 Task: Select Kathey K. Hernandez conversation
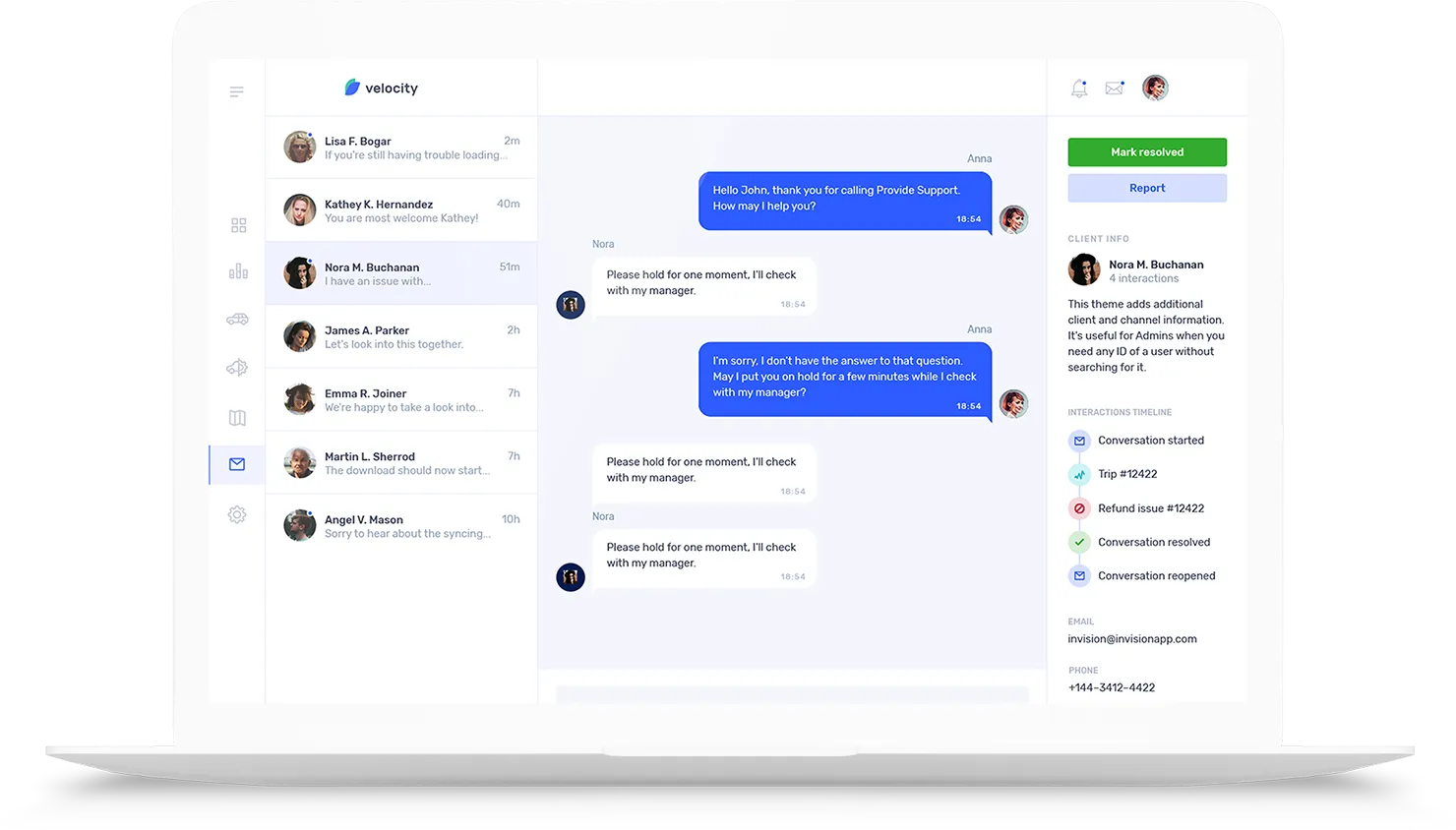coord(401,210)
